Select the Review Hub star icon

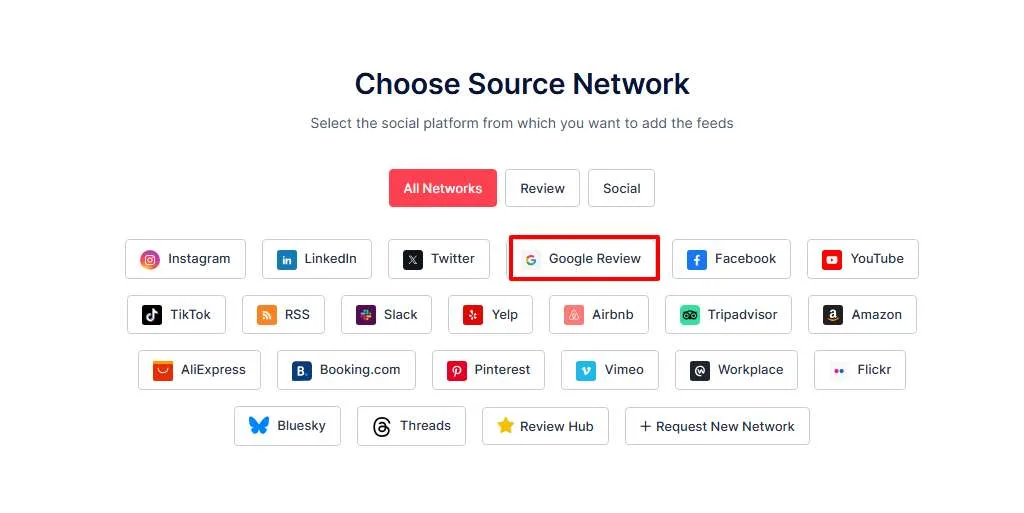(505, 426)
